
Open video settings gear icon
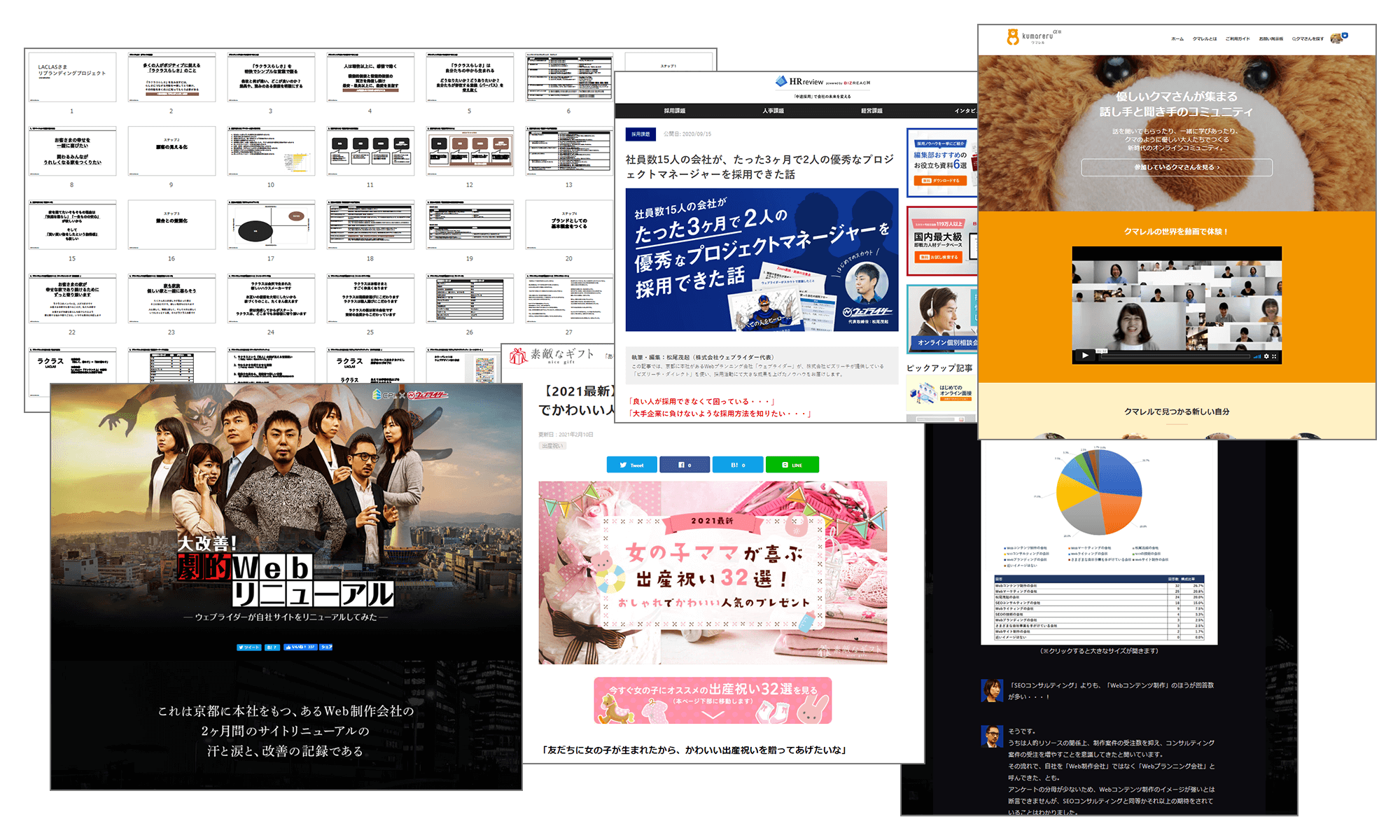click(x=1266, y=356)
